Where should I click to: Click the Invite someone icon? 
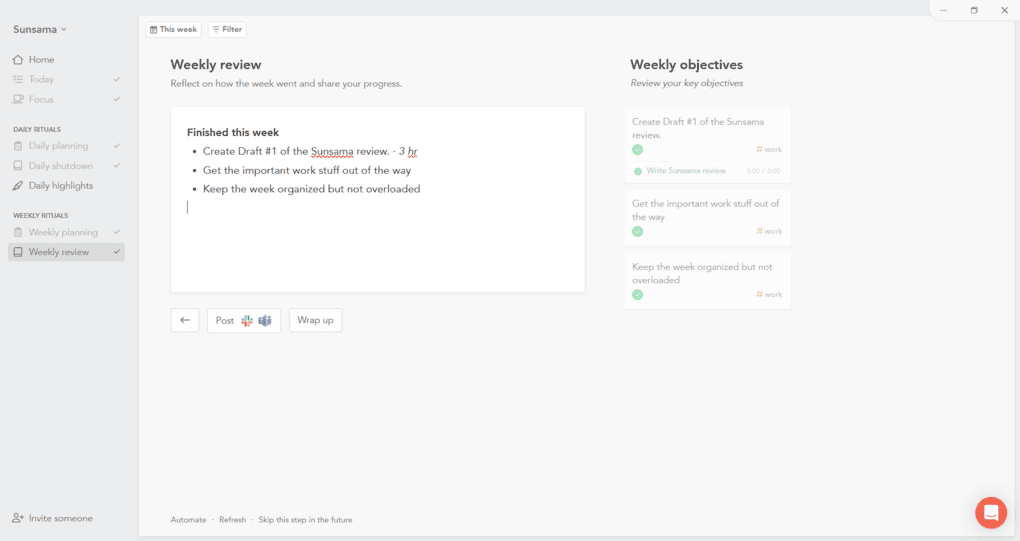pos(18,519)
